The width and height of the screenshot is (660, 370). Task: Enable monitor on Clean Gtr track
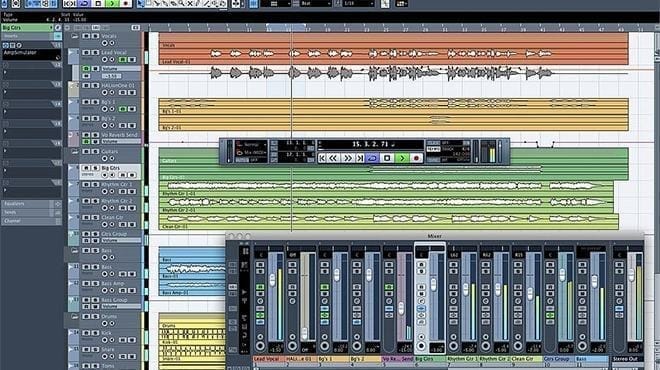point(112,224)
